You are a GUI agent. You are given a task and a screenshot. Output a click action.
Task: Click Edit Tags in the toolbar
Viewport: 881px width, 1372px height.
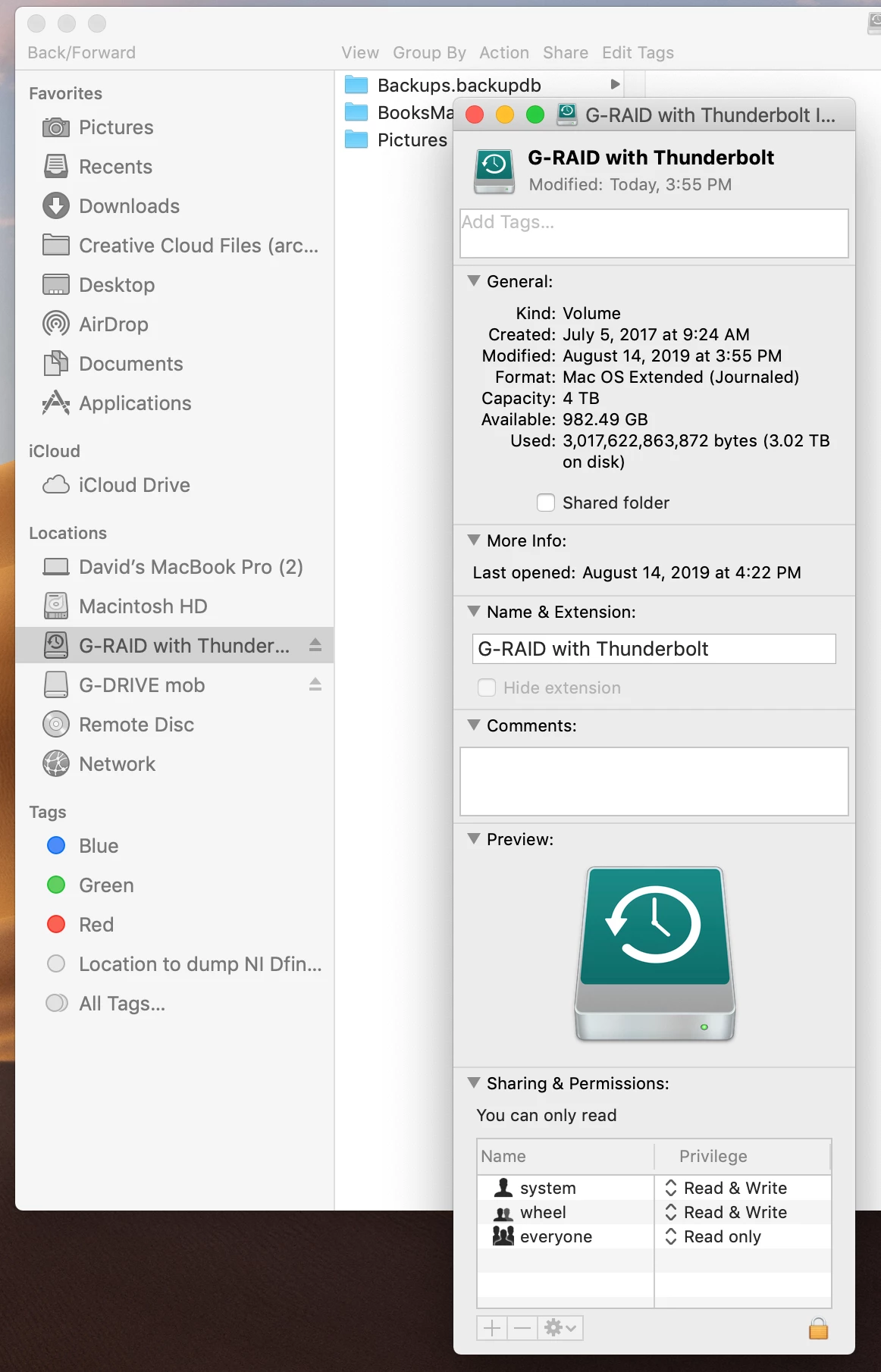pyautogui.click(x=638, y=52)
